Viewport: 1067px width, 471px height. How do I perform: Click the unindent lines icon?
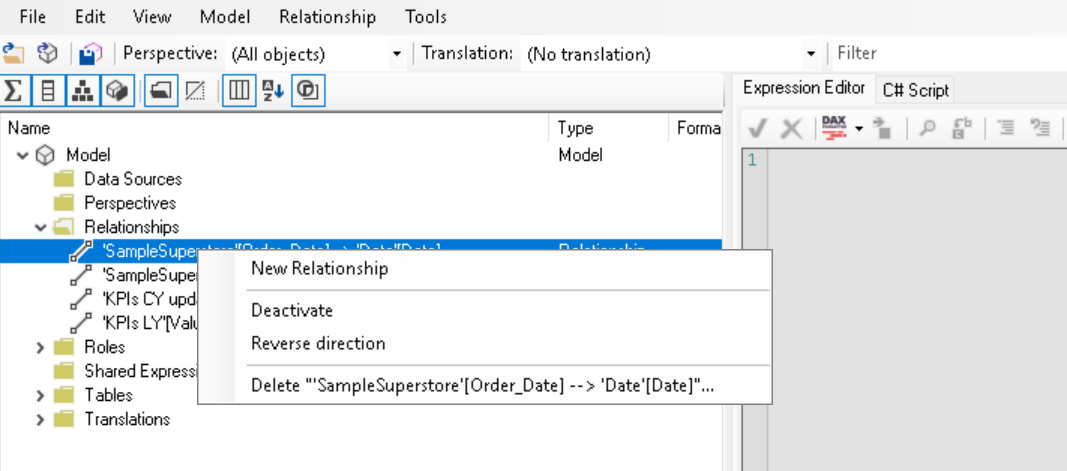pos(1040,128)
